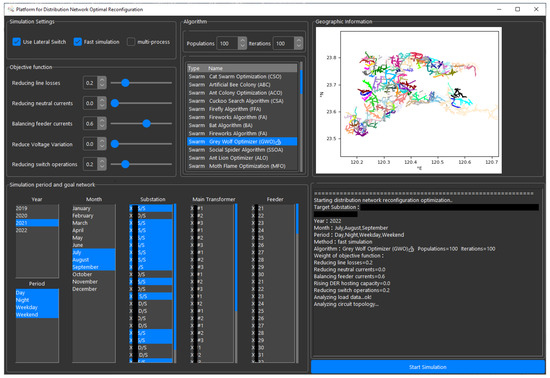This screenshot has width=550, height=378.
Task: Select June in Month list
Action: [93, 245]
